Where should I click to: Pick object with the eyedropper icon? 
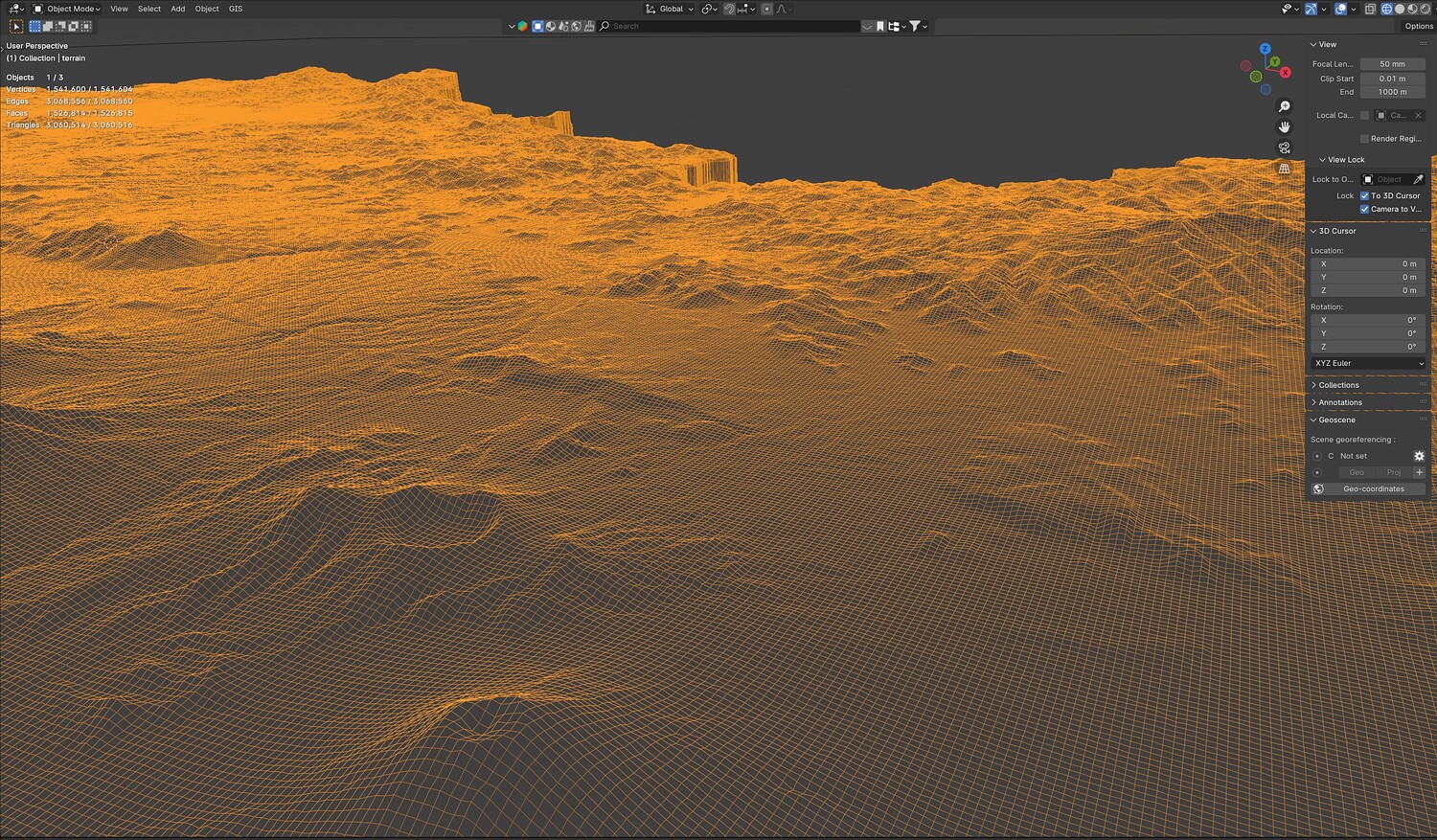click(1418, 179)
